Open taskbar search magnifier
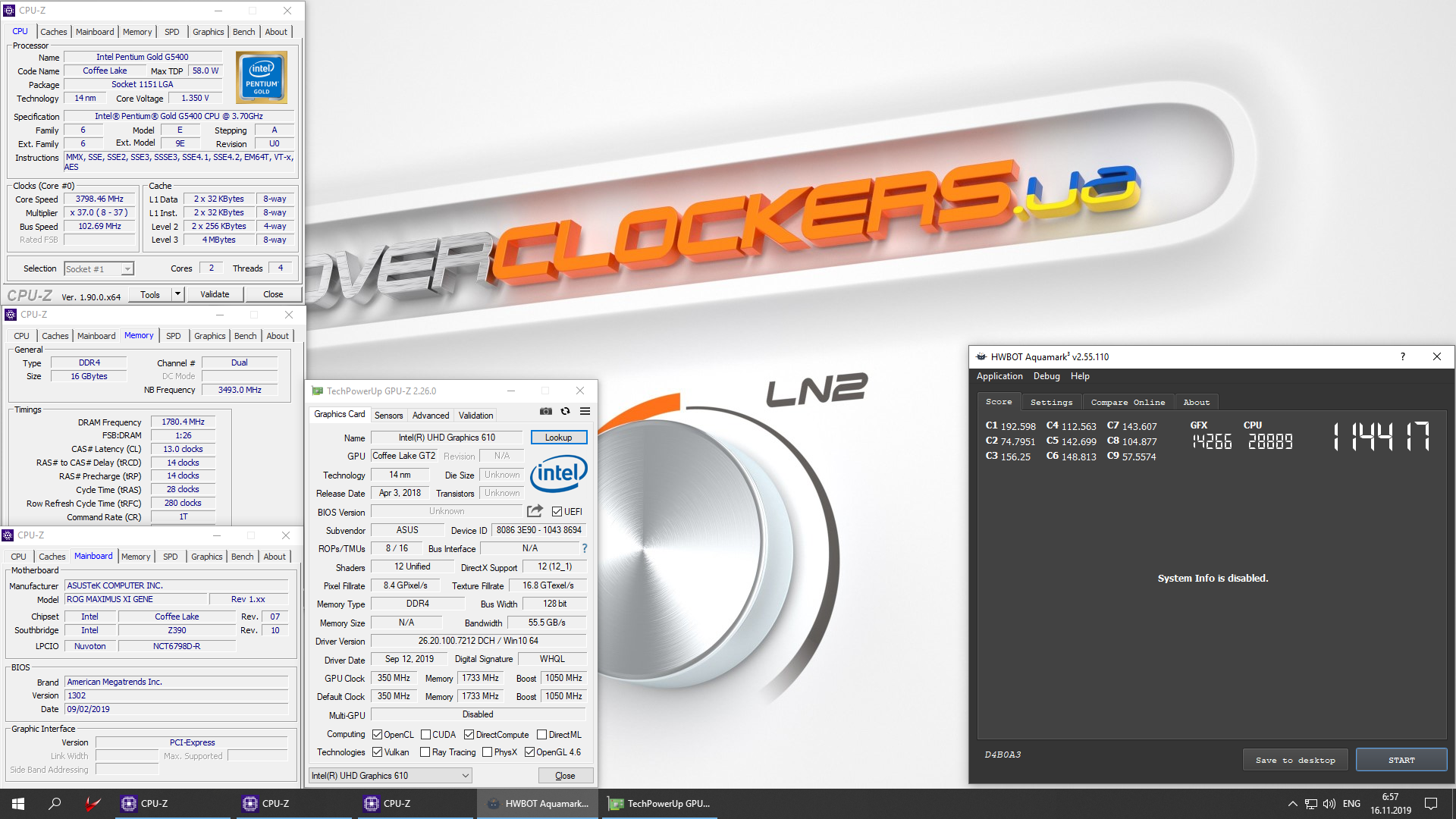This screenshot has width=1456, height=819. 55,804
